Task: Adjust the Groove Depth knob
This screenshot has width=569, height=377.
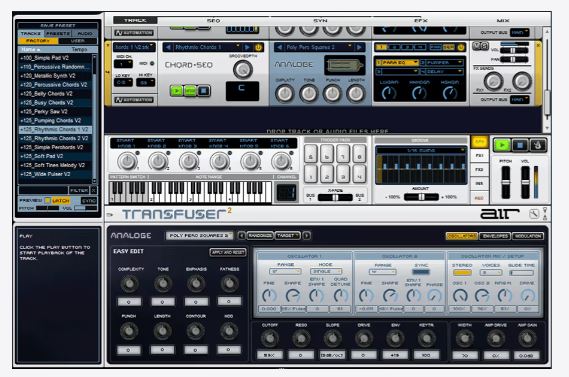Action: [x=243, y=69]
